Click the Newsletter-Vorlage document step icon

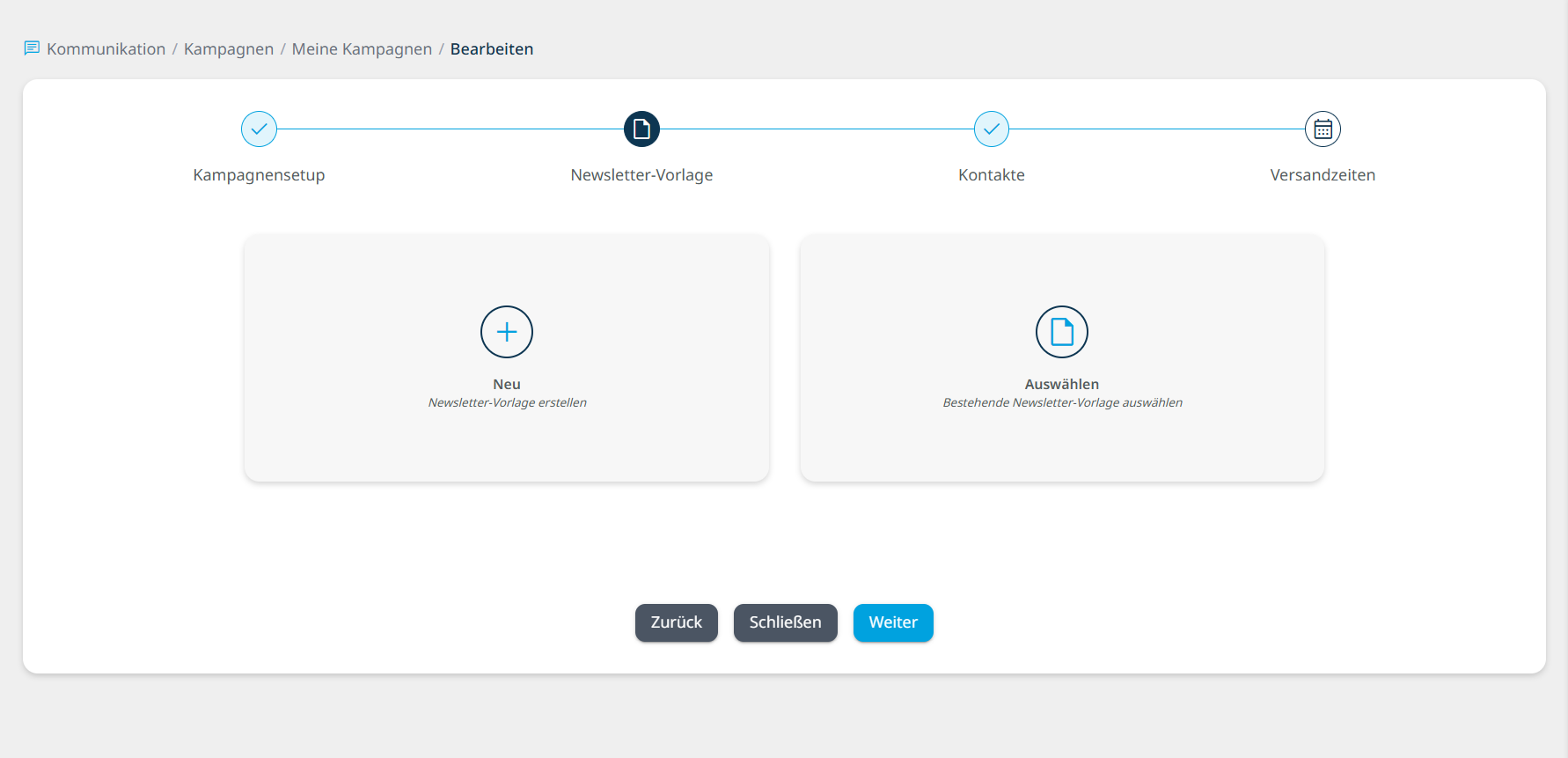(x=641, y=129)
